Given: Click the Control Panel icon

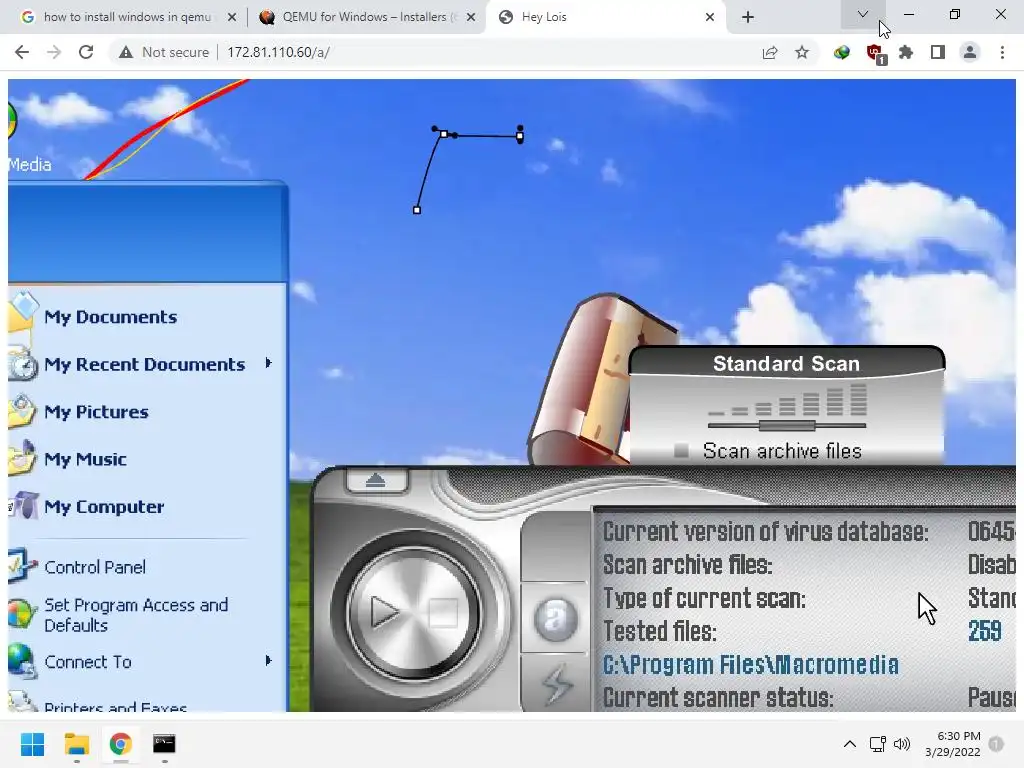Looking at the screenshot, I should click(22, 566).
